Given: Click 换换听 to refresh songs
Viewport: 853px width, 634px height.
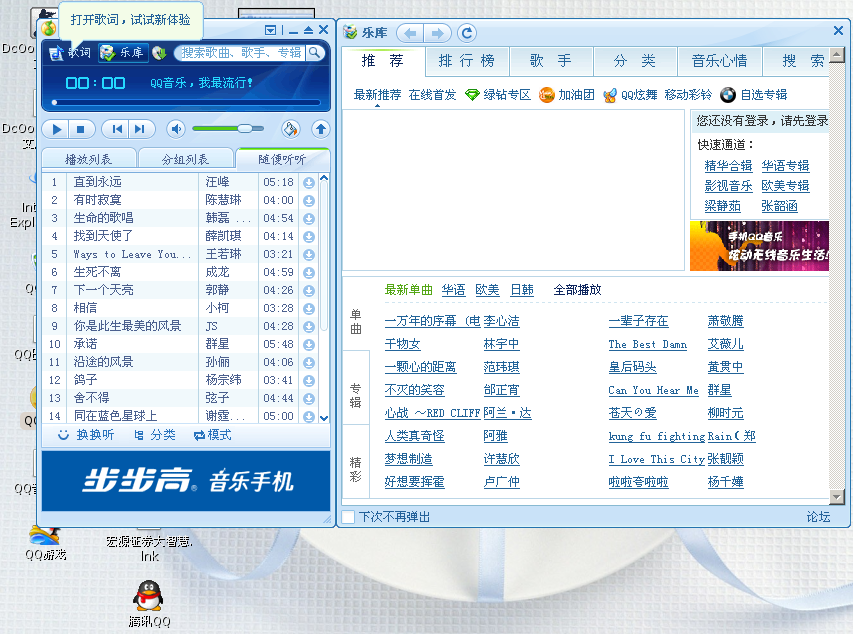Looking at the screenshot, I should coord(86,435).
